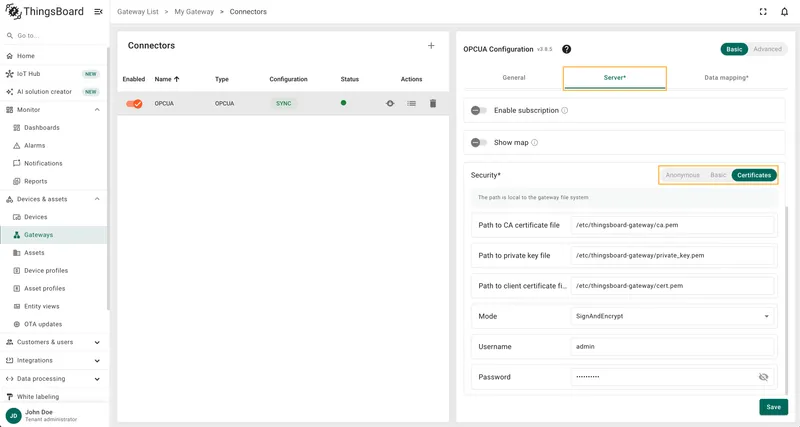Click the SYNC configuration badge
Viewport: 800px width, 427px height.
[x=284, y=103]
